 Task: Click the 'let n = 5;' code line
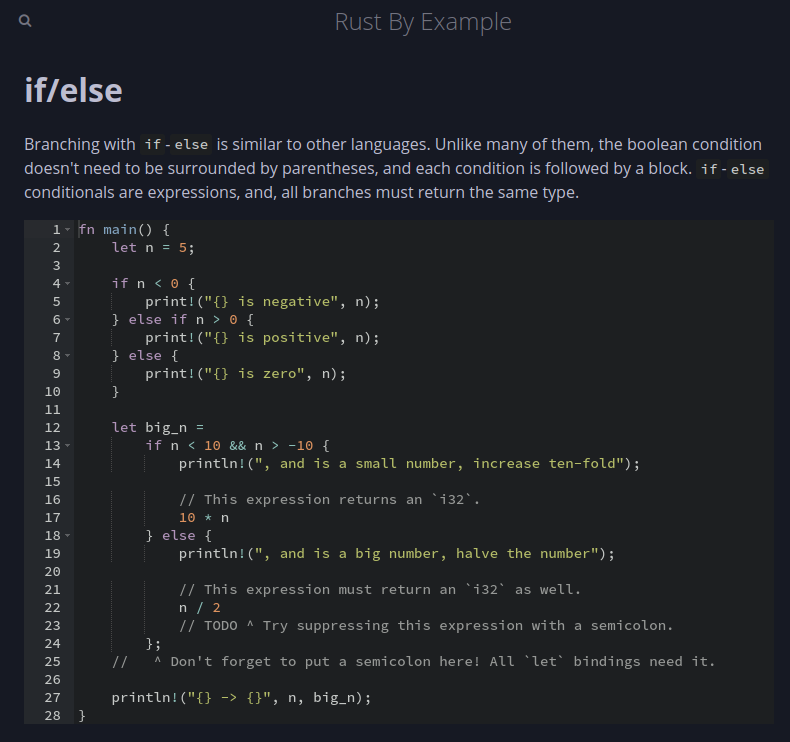[x=153, y=248]
